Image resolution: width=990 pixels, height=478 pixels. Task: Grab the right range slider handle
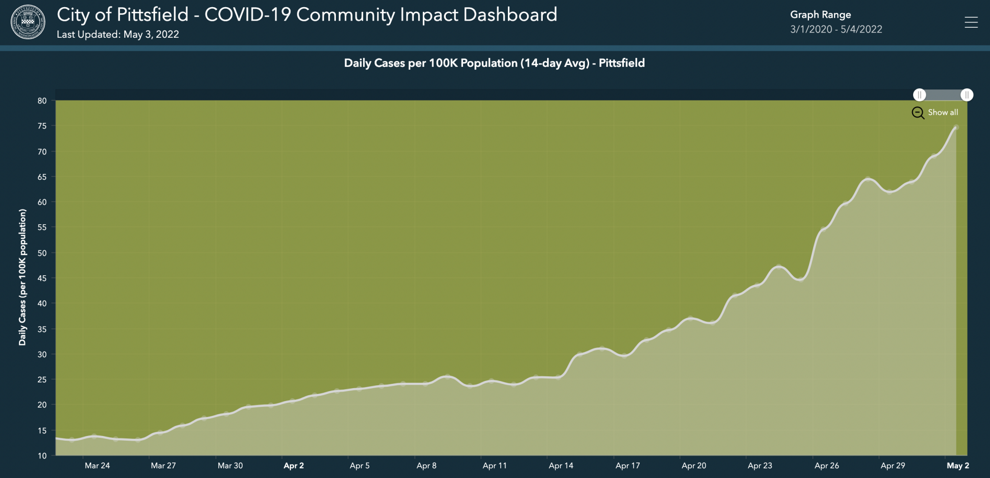pyautogui.click(x=967, y=95)
